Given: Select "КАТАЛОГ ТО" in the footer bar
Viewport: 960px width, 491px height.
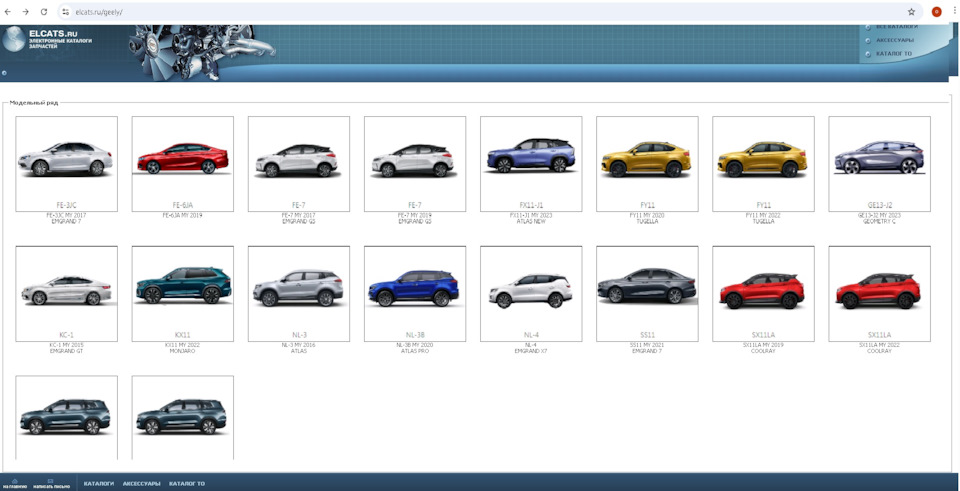Looking at the screenshot, I should tap(187, 484).
